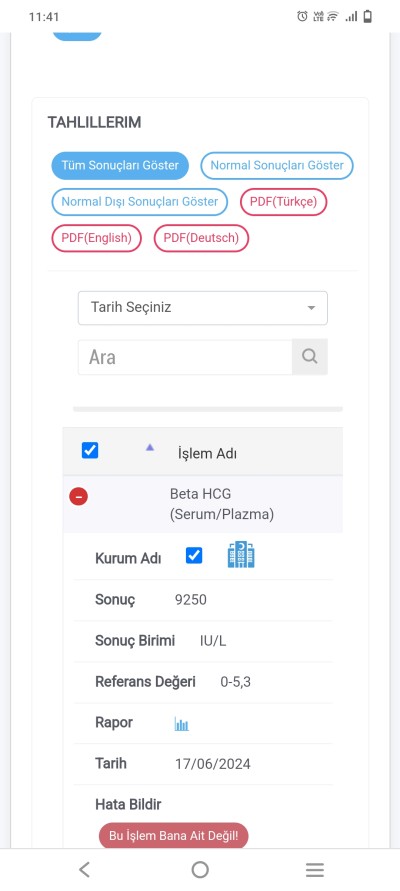
Task: Toggle the select-all checkbox in table header
Action: tap(90, 451)
